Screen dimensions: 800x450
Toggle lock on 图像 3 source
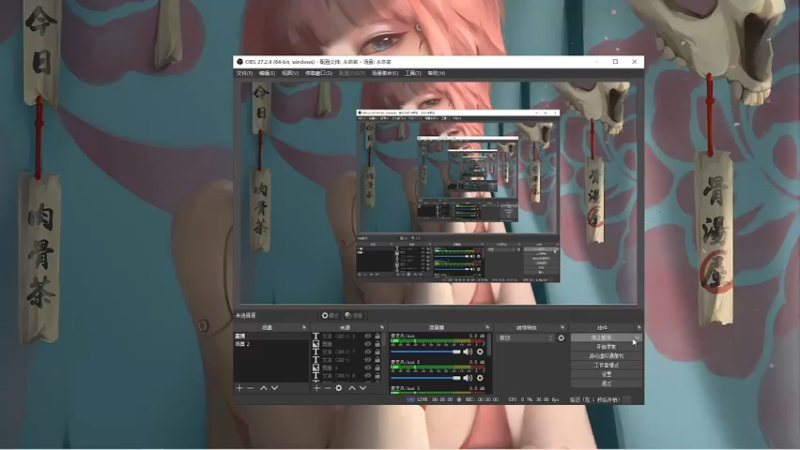point(378,368)
